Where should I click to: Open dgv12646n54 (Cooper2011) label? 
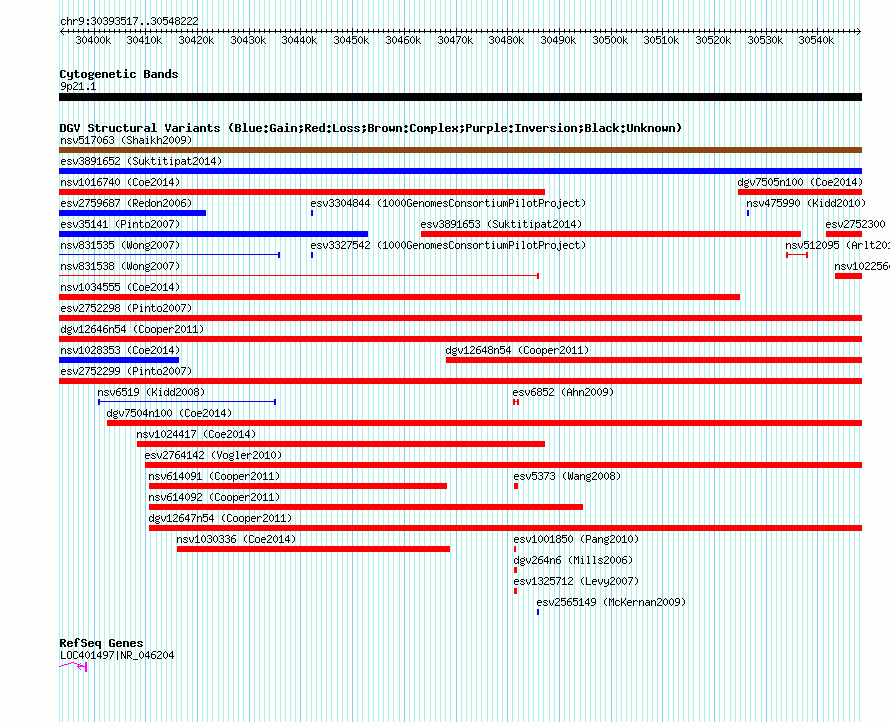click(132, 329)
